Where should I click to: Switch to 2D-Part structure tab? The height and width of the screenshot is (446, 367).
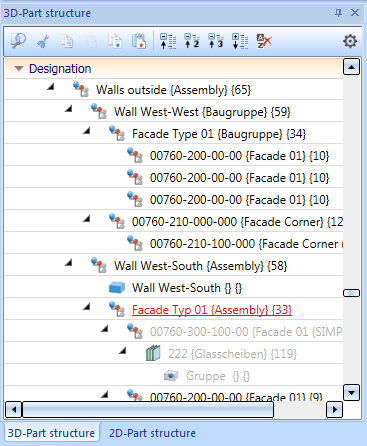pos(152,433)
